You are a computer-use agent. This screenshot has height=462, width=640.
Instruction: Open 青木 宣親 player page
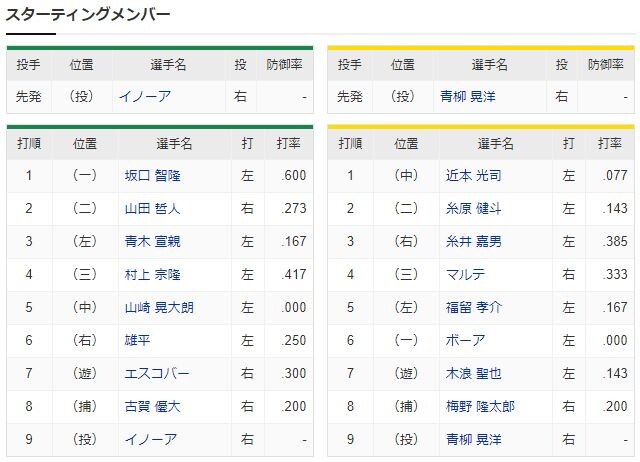point(153,242)
